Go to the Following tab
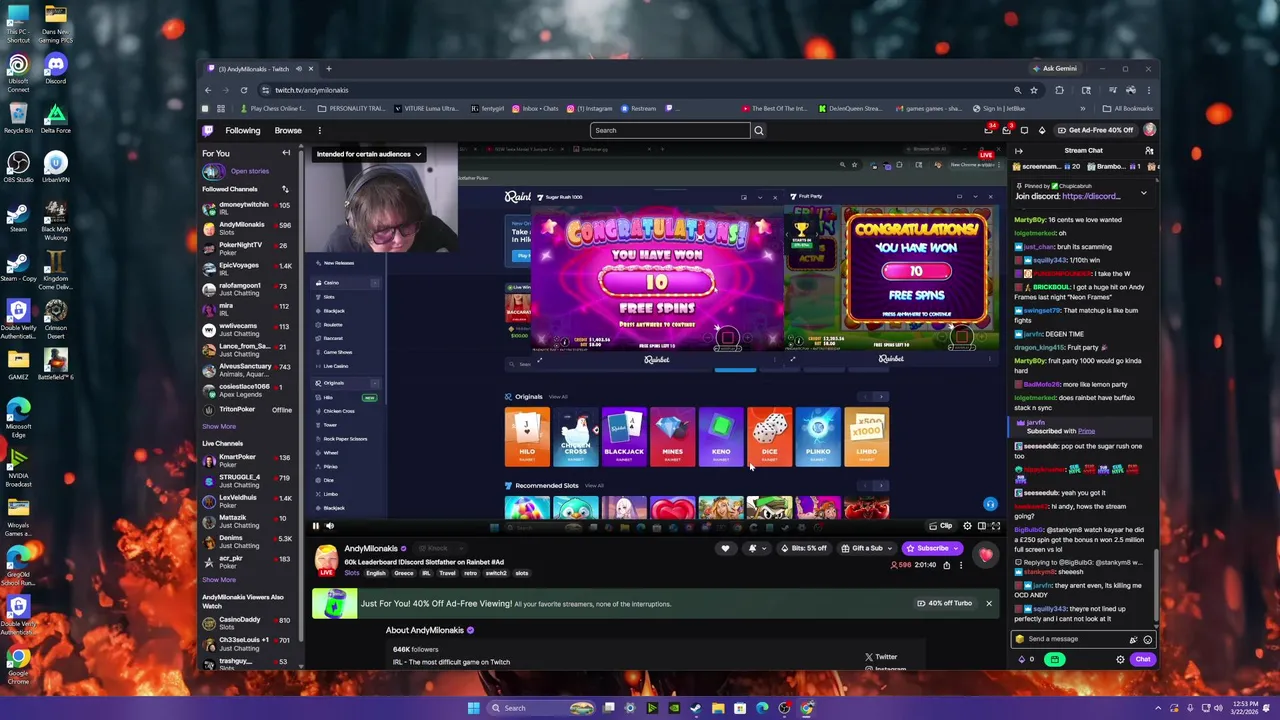The image size is (1280, 720). click(243, 130)
